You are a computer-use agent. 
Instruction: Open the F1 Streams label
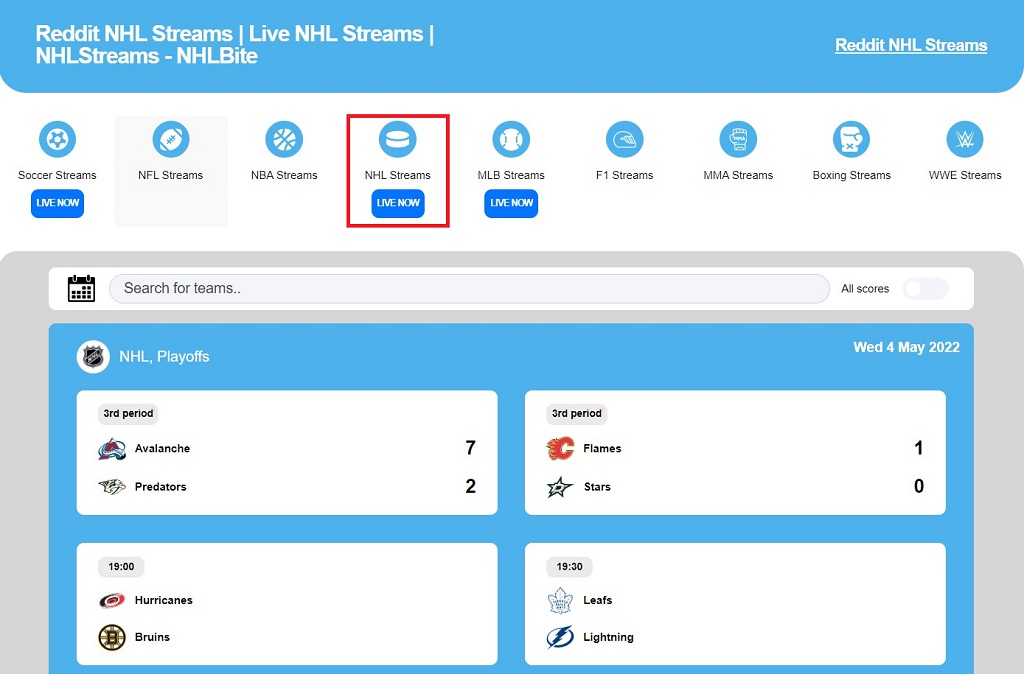pos(624,175)
